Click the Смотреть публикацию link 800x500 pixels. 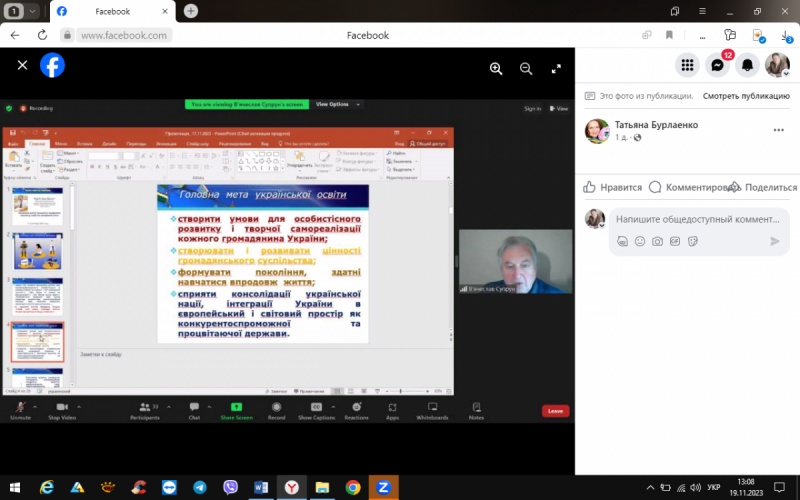745,96
